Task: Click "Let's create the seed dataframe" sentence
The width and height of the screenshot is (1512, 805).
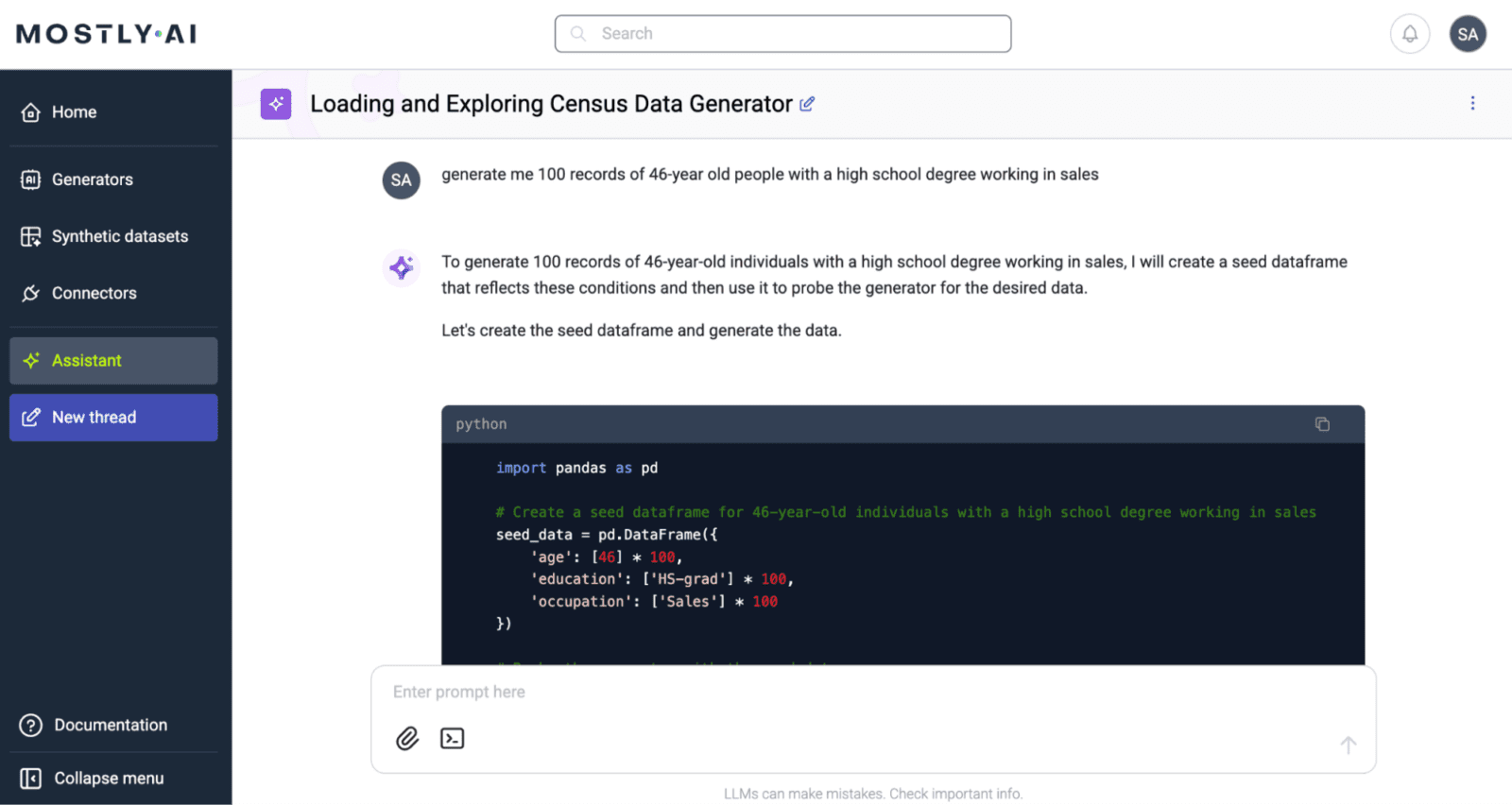Action: 642,331
